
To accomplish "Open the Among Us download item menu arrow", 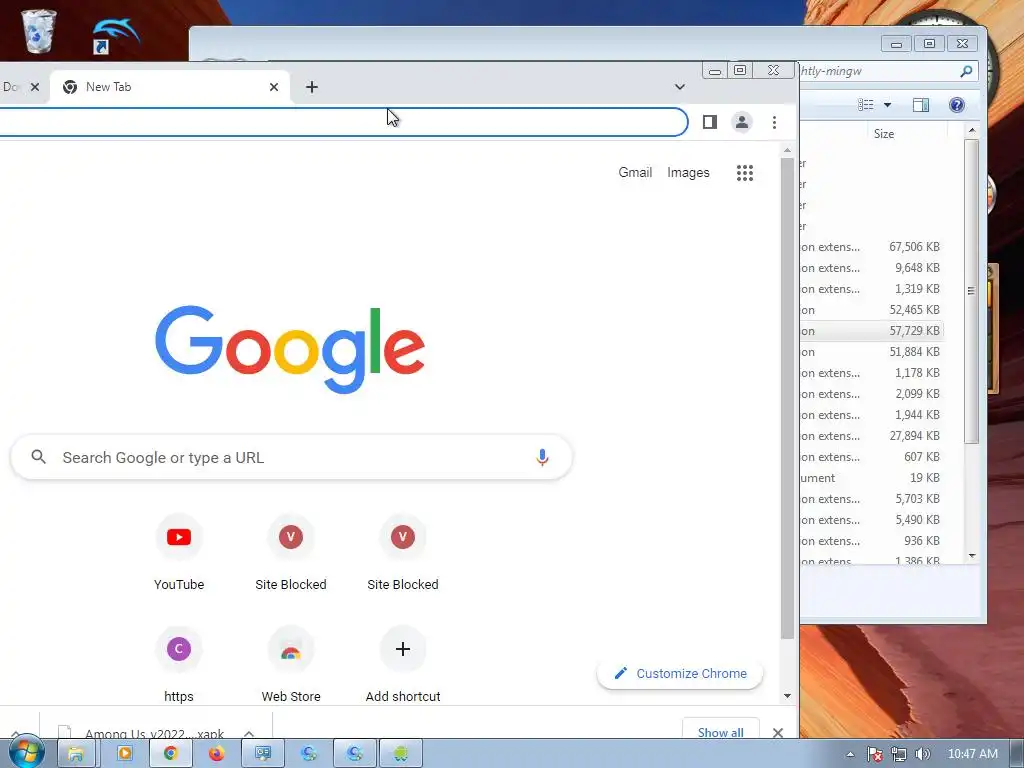I will tap(248, 733).
